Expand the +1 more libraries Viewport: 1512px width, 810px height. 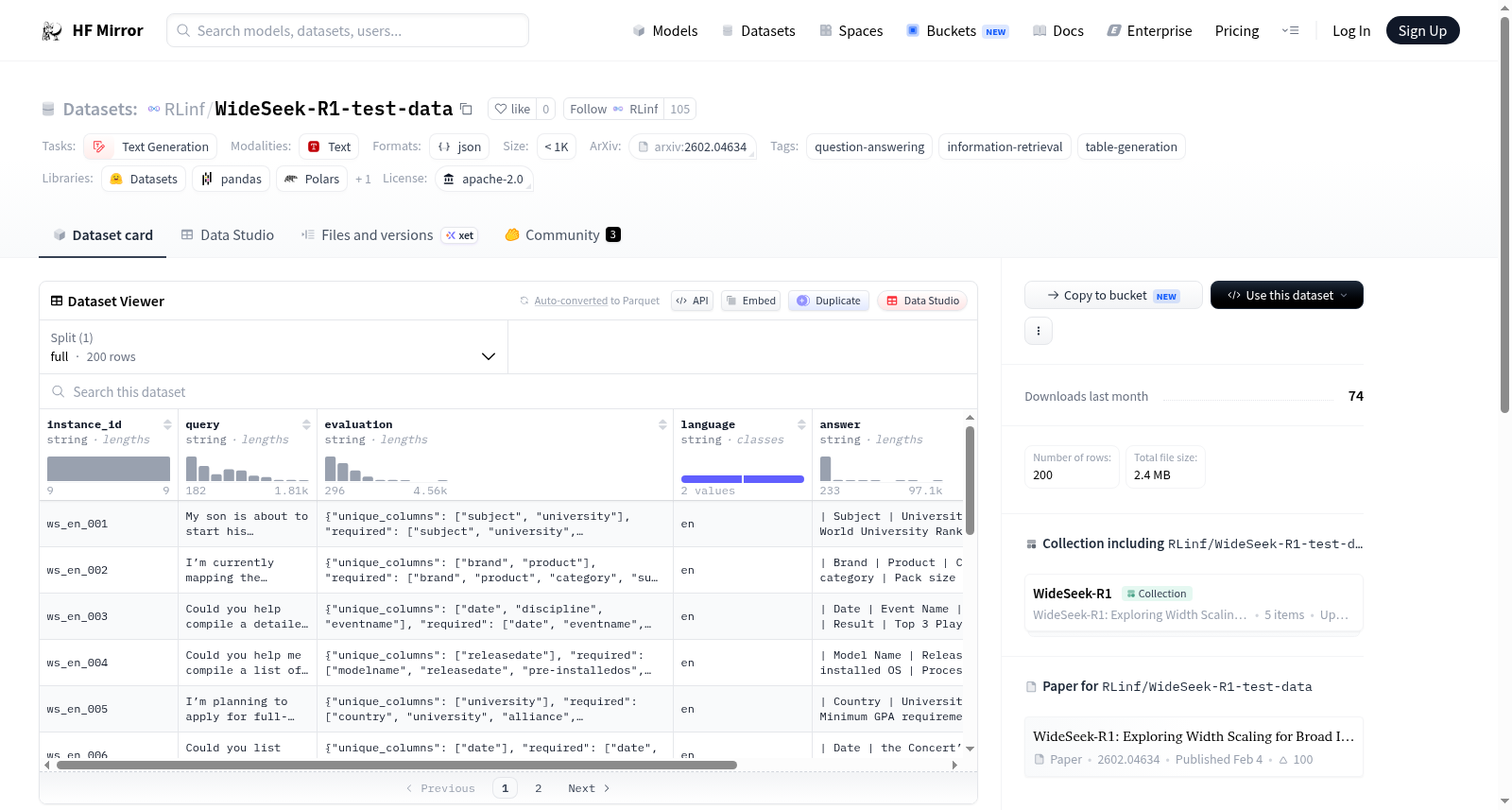[363, 179]
